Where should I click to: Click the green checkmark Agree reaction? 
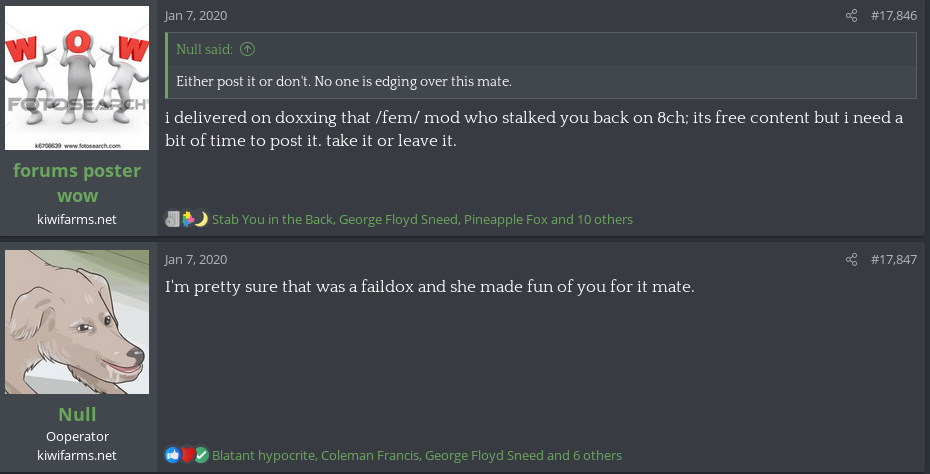(201, 455)
